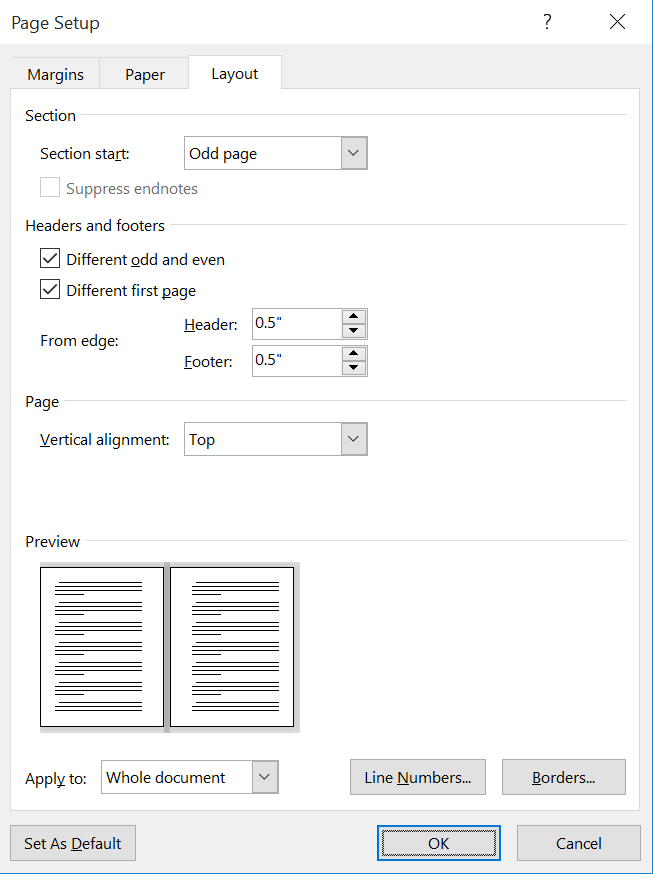Viewport: 653px width, 874px height.
Task: Open the Borders dialog
Action: (x=563, y=777)
